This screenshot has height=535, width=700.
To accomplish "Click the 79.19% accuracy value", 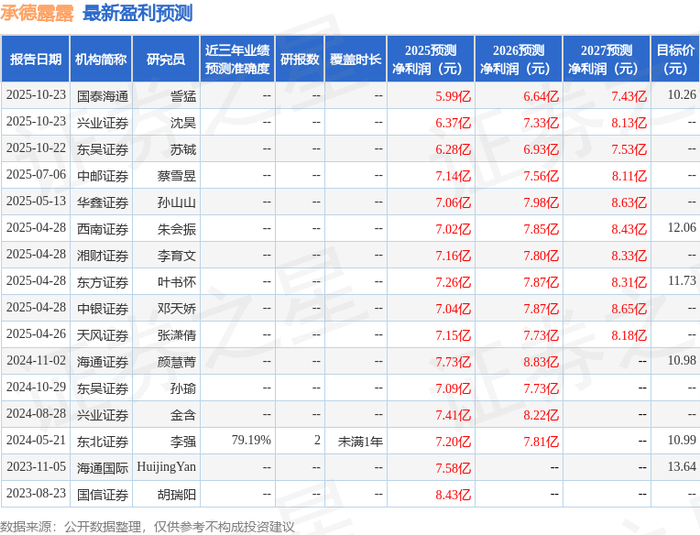I will [x=251, y=440].
